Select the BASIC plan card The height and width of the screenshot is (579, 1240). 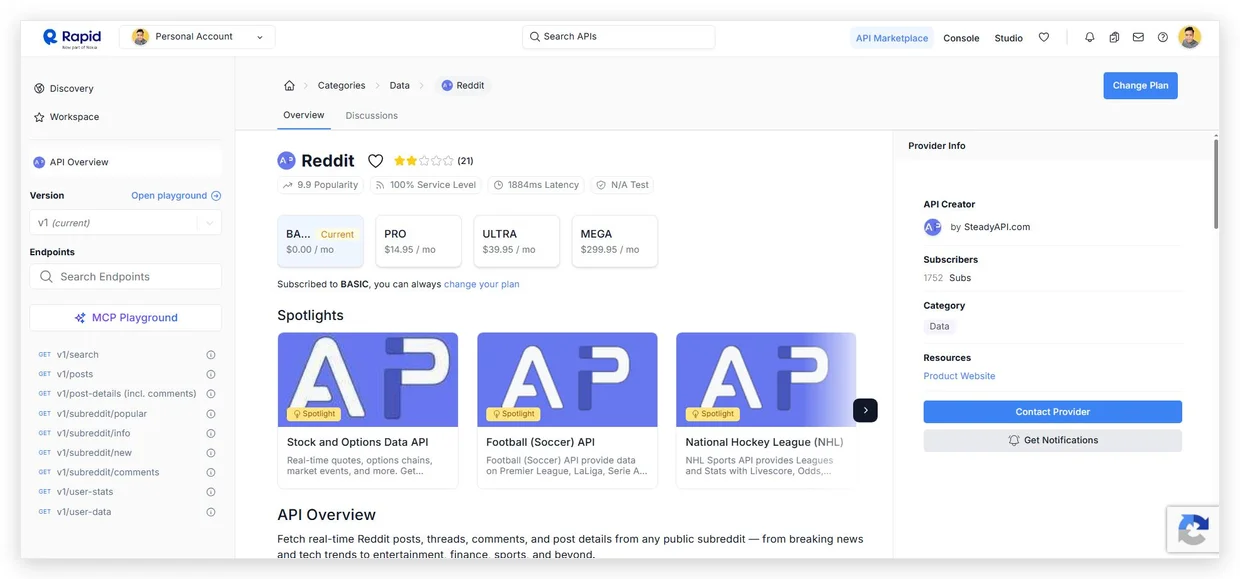tap(320, 241)
